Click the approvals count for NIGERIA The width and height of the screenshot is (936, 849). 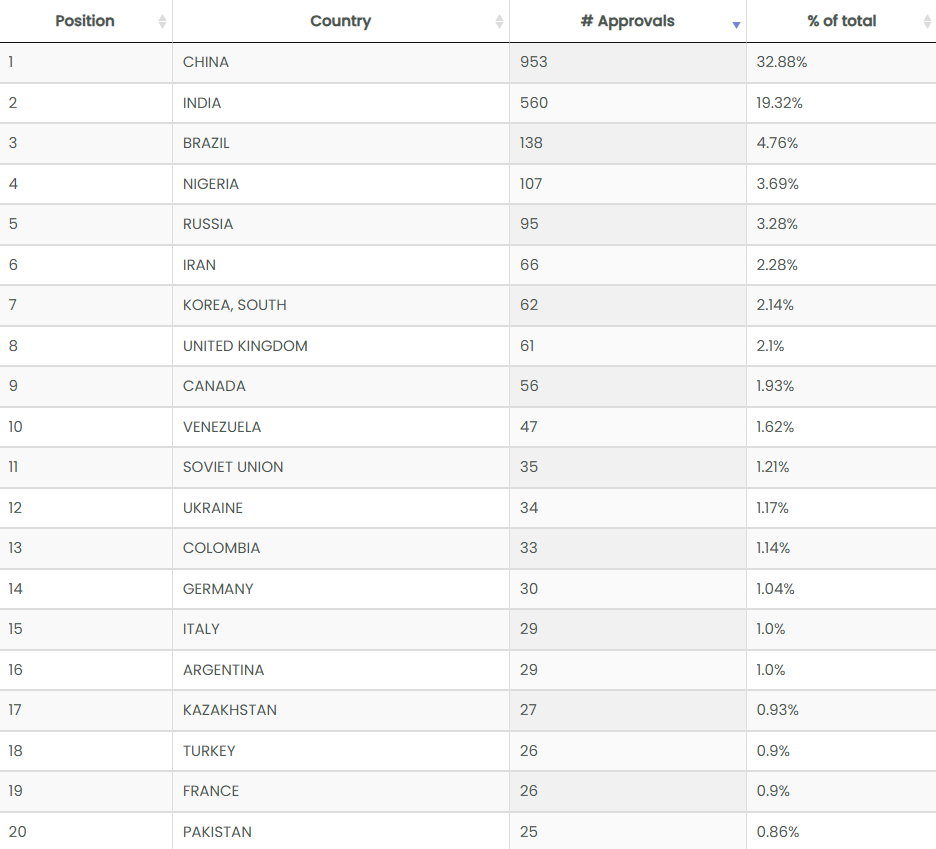pos(529,184)
